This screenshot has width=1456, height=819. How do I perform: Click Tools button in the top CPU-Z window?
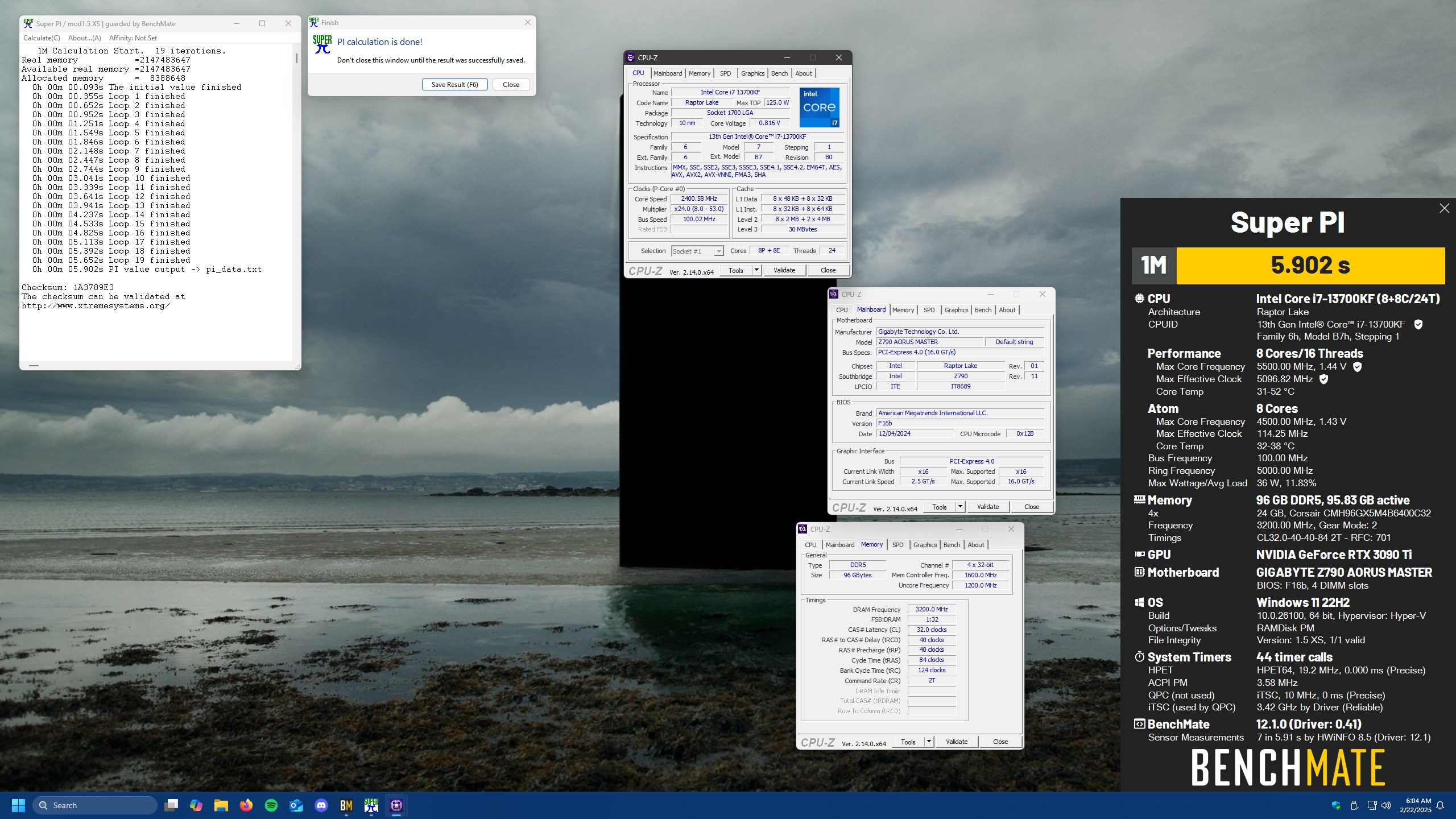(x=736, y=270)
